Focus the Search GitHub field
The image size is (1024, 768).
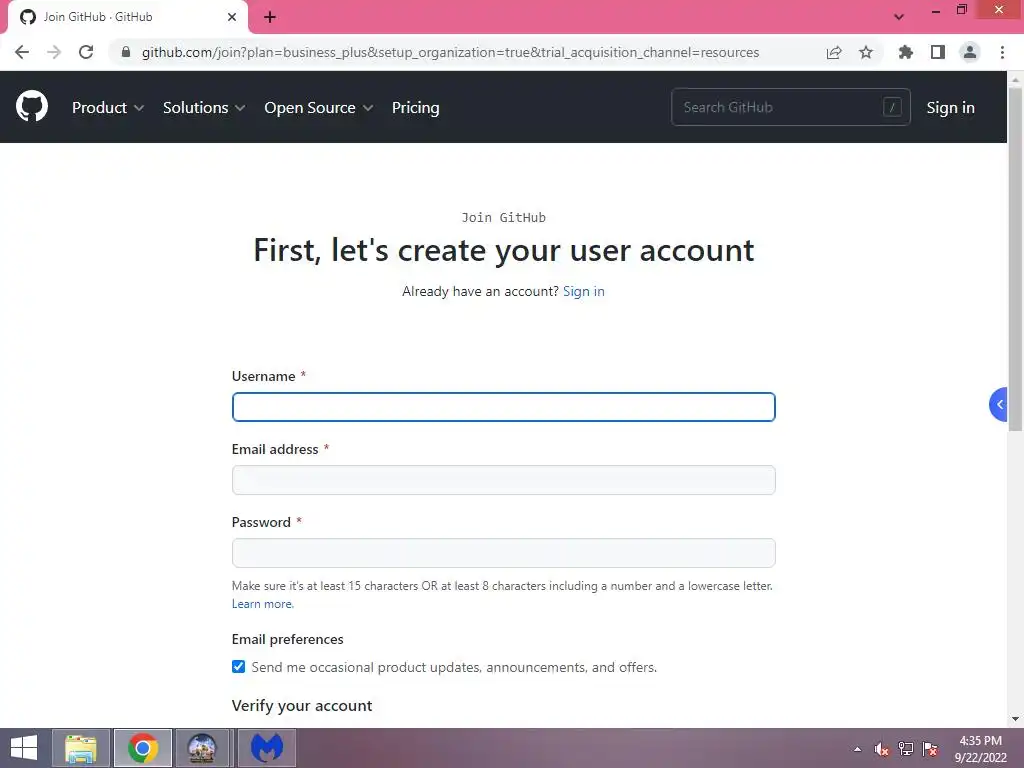(790, 107)
